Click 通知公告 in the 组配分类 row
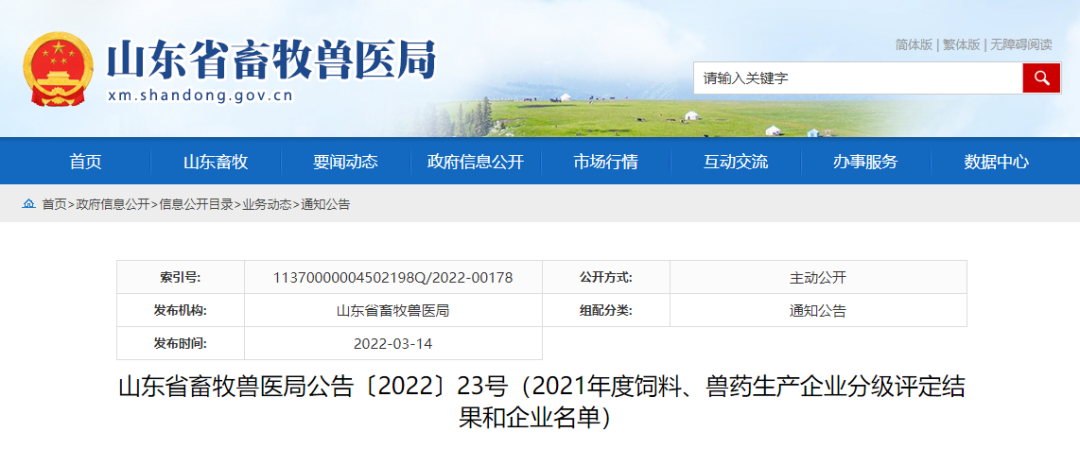The image size is (1080, 449). point(818,311)
